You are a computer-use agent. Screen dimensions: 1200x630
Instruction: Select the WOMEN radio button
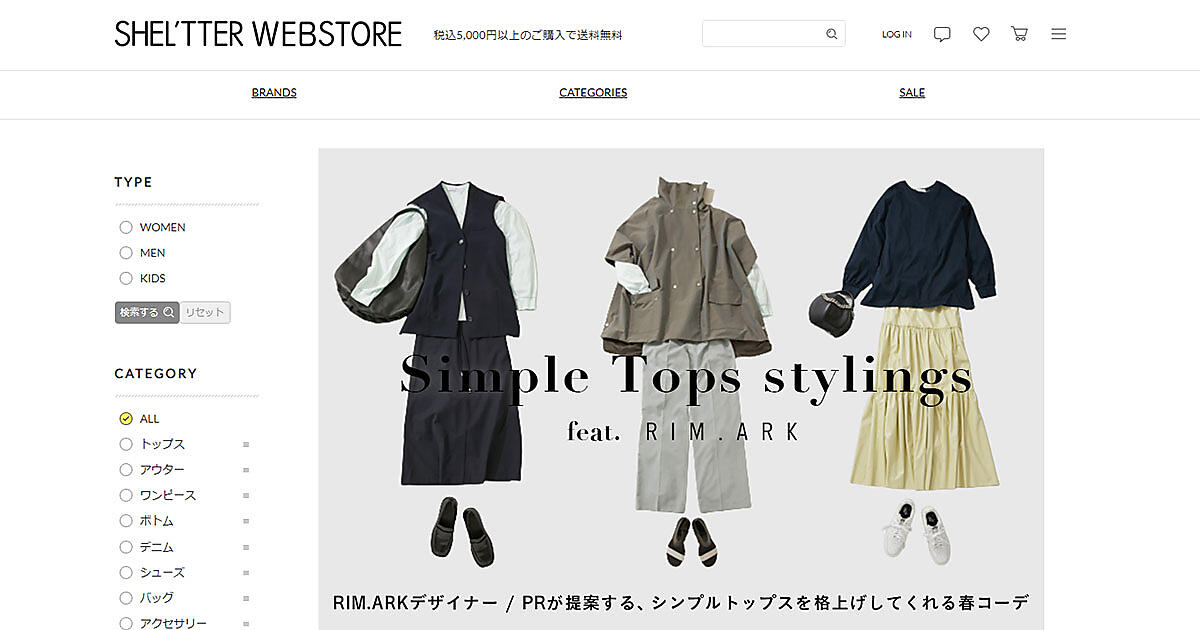tap(126, 227)
